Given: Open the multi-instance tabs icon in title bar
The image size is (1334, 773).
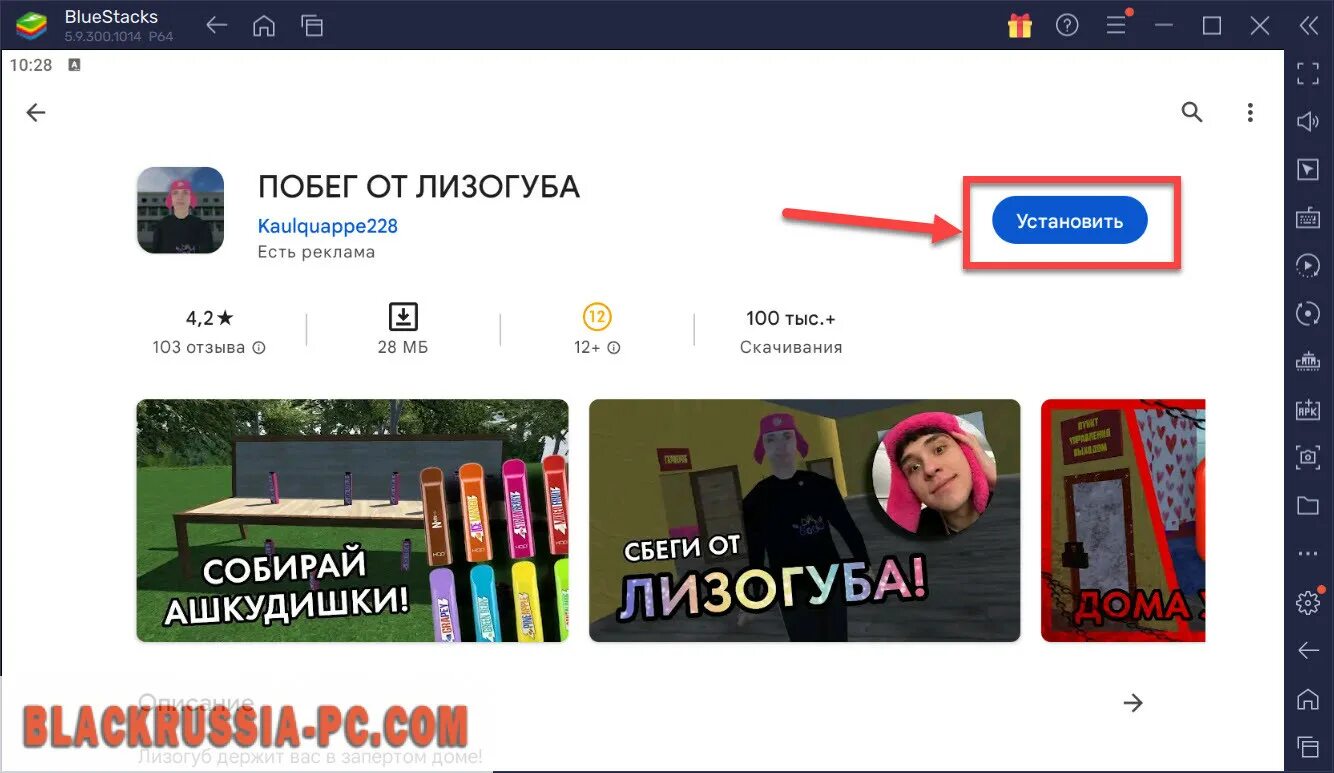Looking at the screenshot, I should [x=312, y=26].
